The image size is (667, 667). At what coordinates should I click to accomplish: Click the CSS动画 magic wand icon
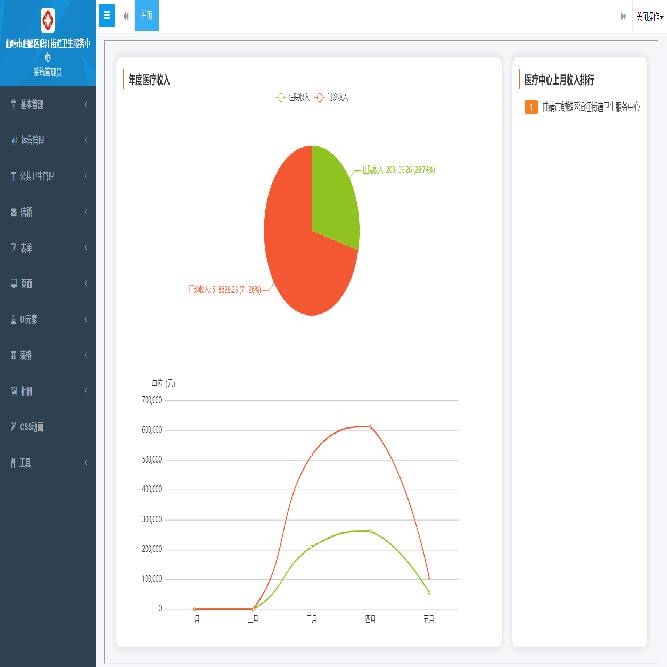point(13,427)
